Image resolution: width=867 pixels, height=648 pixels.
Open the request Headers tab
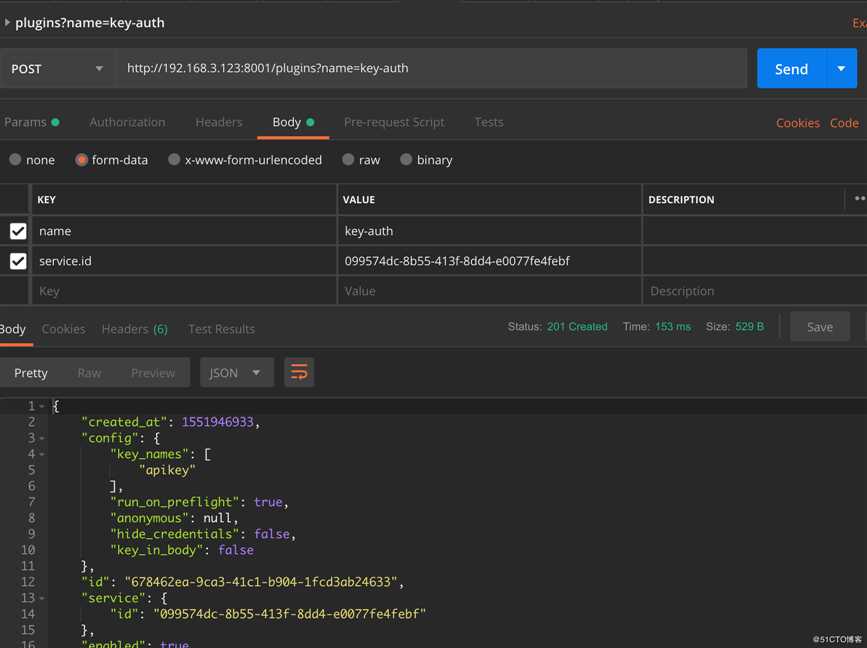point(218,122)
